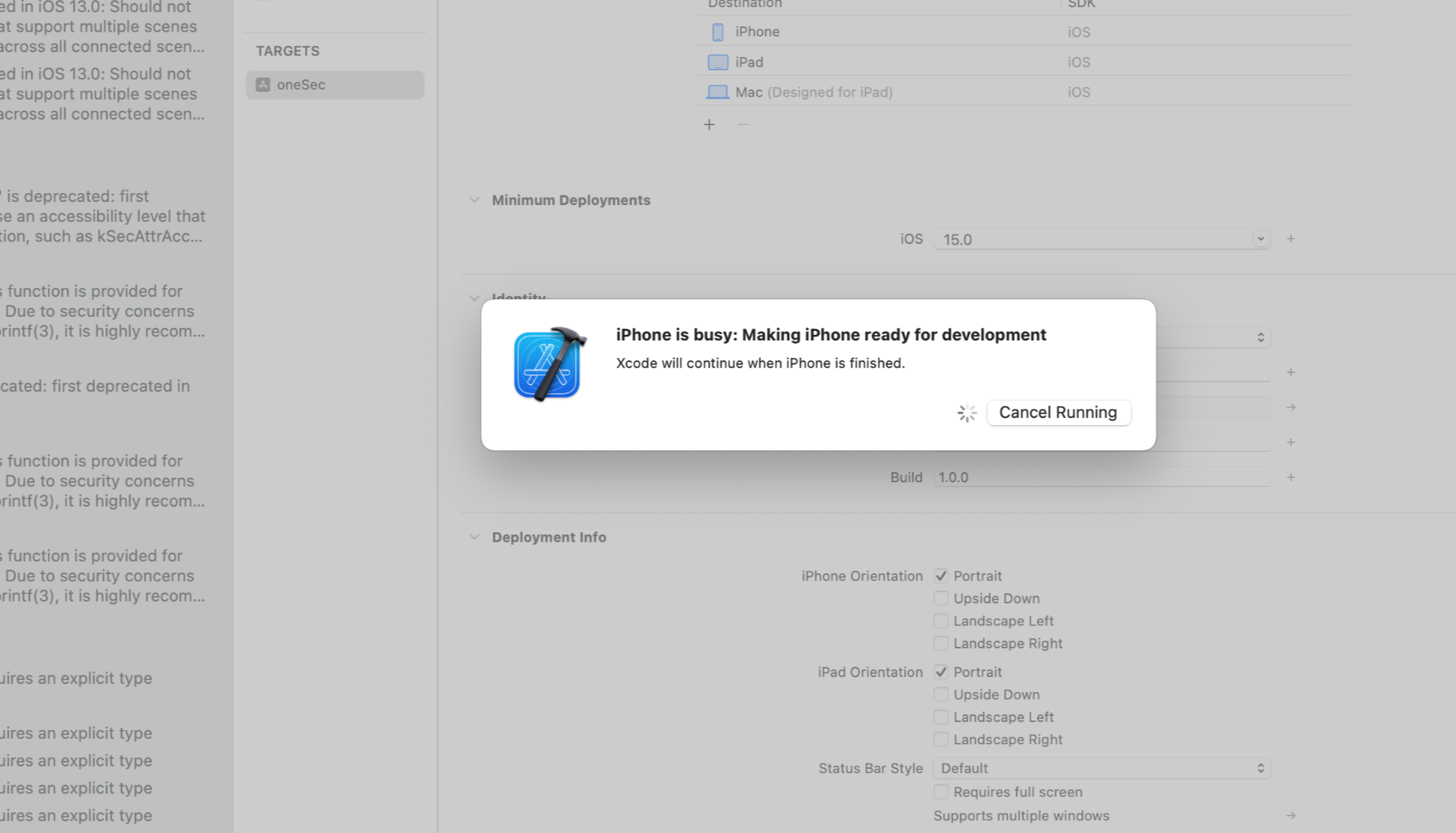Click the dropdown arrow on iOS 15.0 field
Image resolution: width=1456 pixels, height=833 pixels.
1260,239
